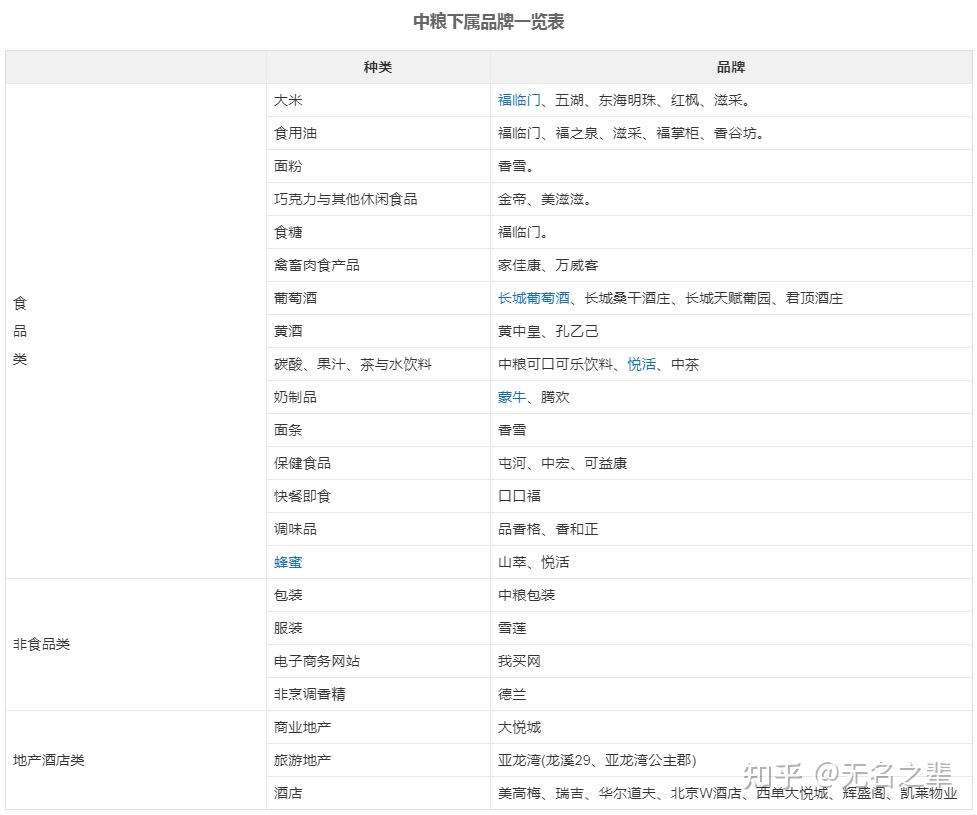Select the 食糖 category cell
The image size is (977, 815).
click(378, 232)
